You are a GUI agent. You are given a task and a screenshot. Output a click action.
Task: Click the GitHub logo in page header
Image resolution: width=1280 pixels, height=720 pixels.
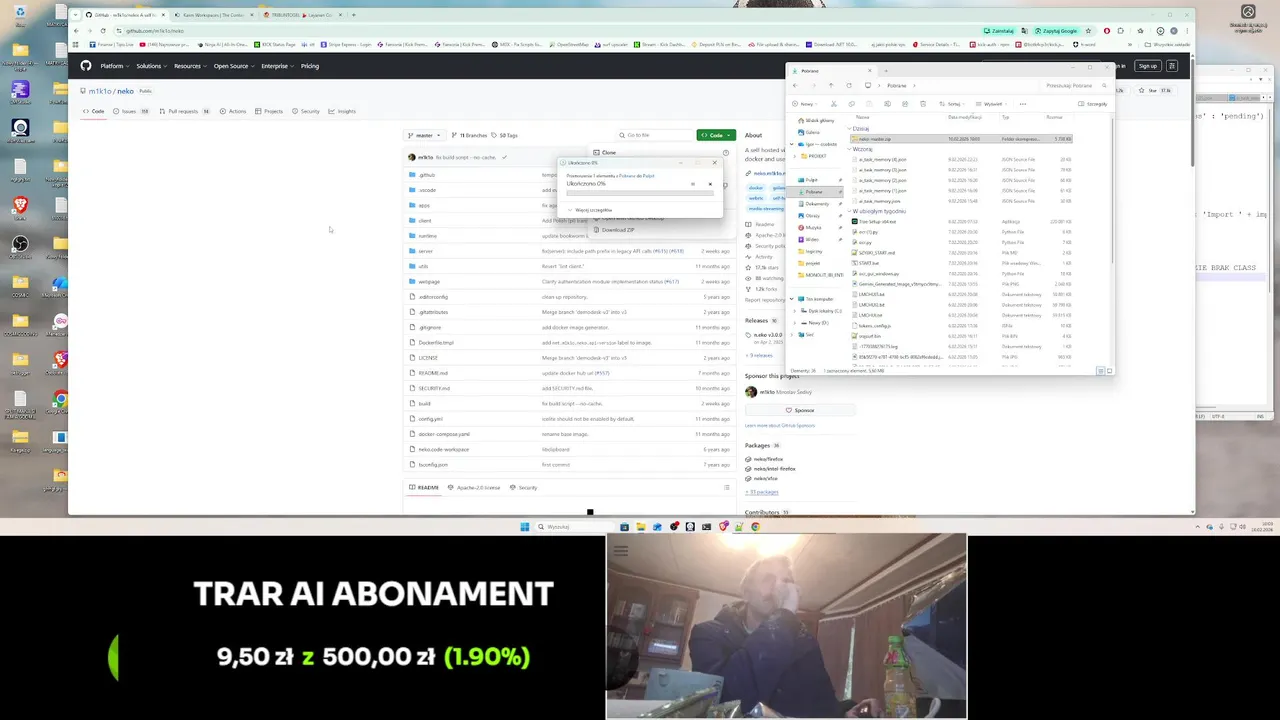click(86, 66)
